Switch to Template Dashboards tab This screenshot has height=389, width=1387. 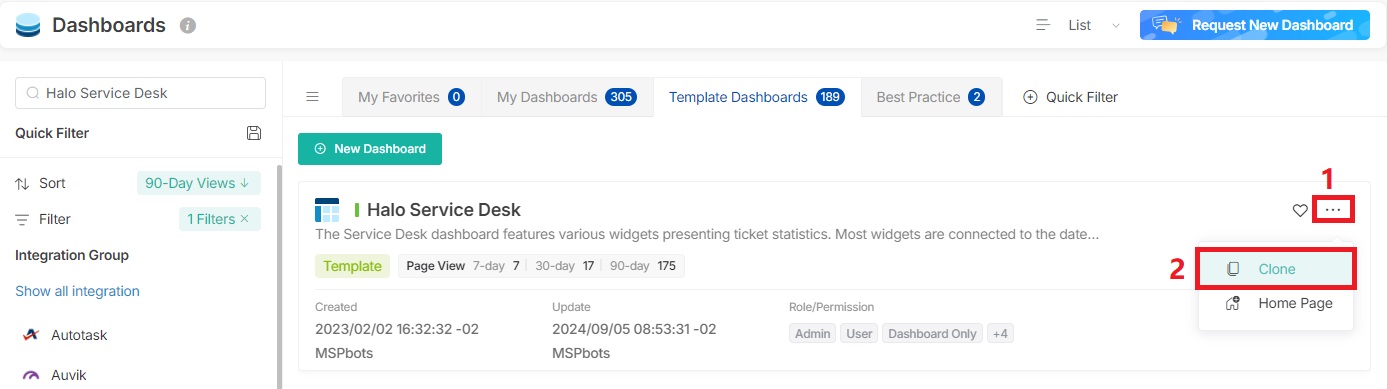click(x=757, y=97)
